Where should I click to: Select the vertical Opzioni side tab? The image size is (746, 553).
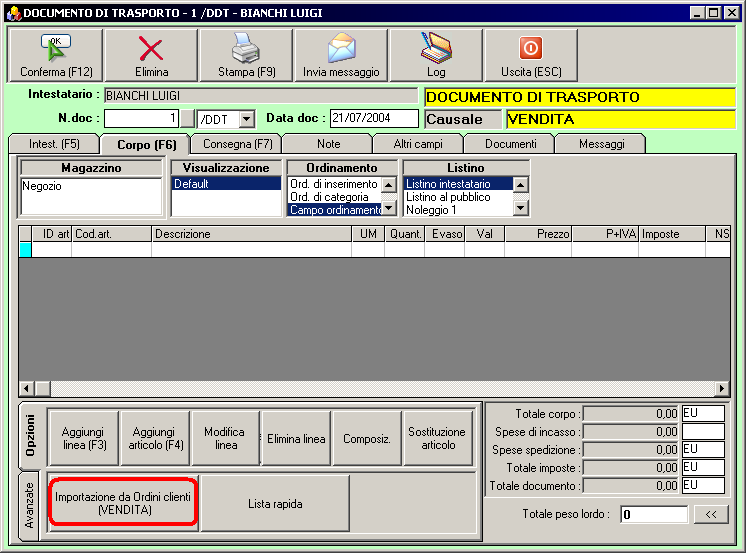[x=29, y=435]
